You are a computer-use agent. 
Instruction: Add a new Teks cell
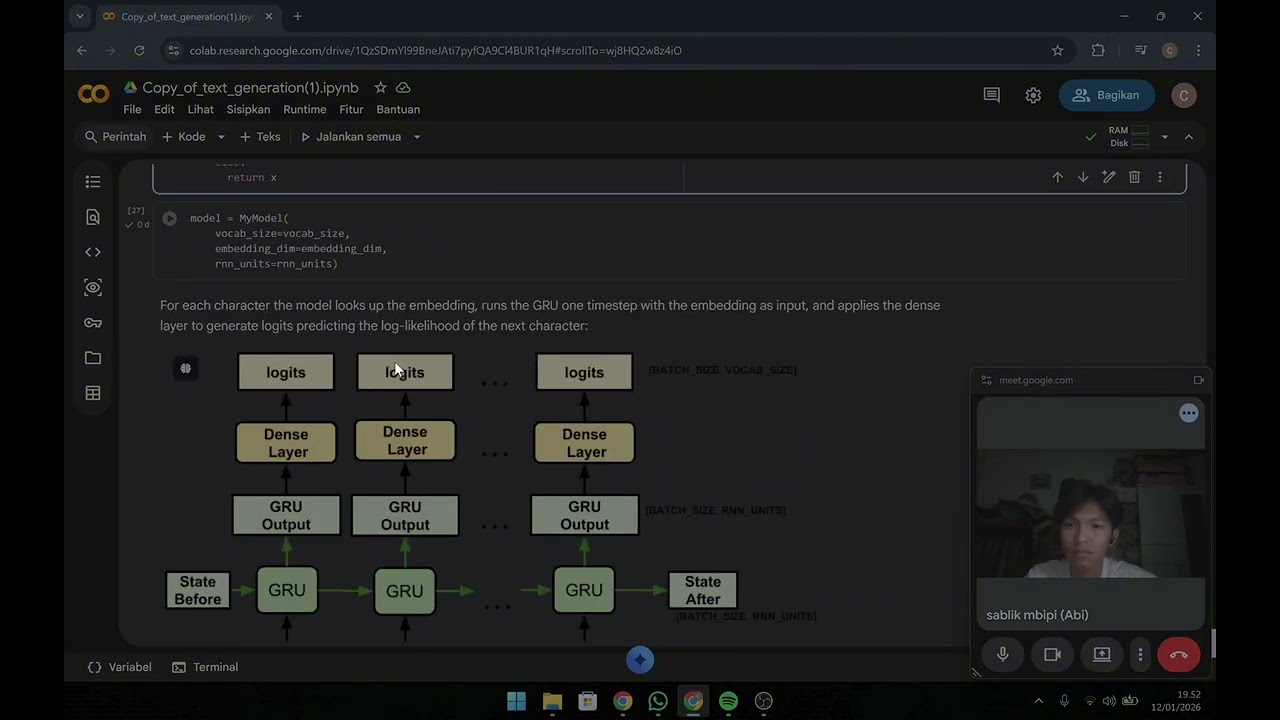point(261,137)
